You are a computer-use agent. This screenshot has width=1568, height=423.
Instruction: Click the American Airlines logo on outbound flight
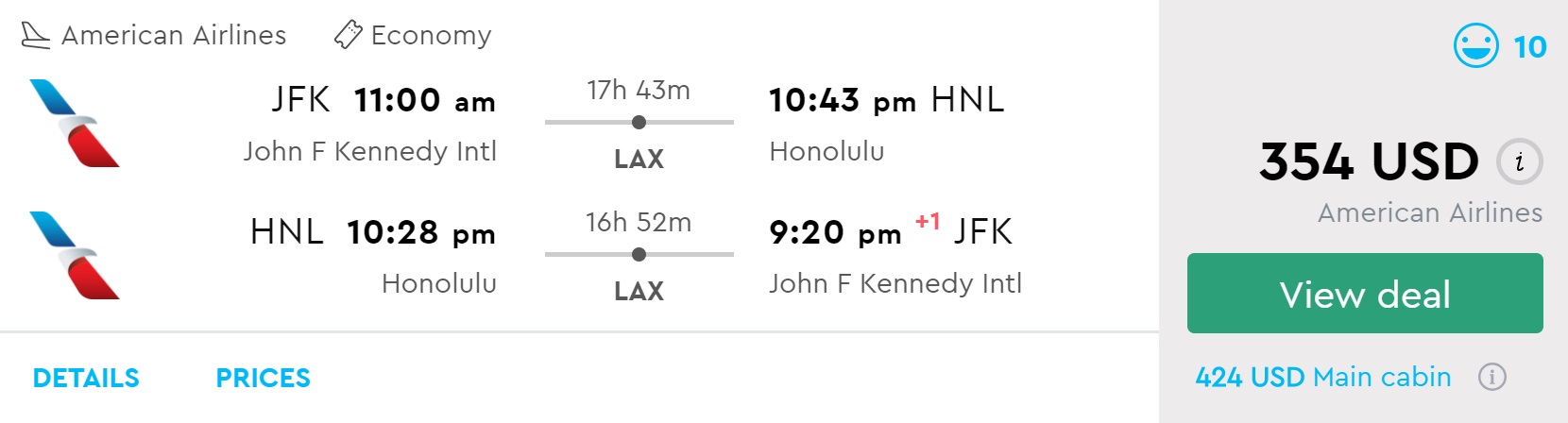tap(75, 123)
